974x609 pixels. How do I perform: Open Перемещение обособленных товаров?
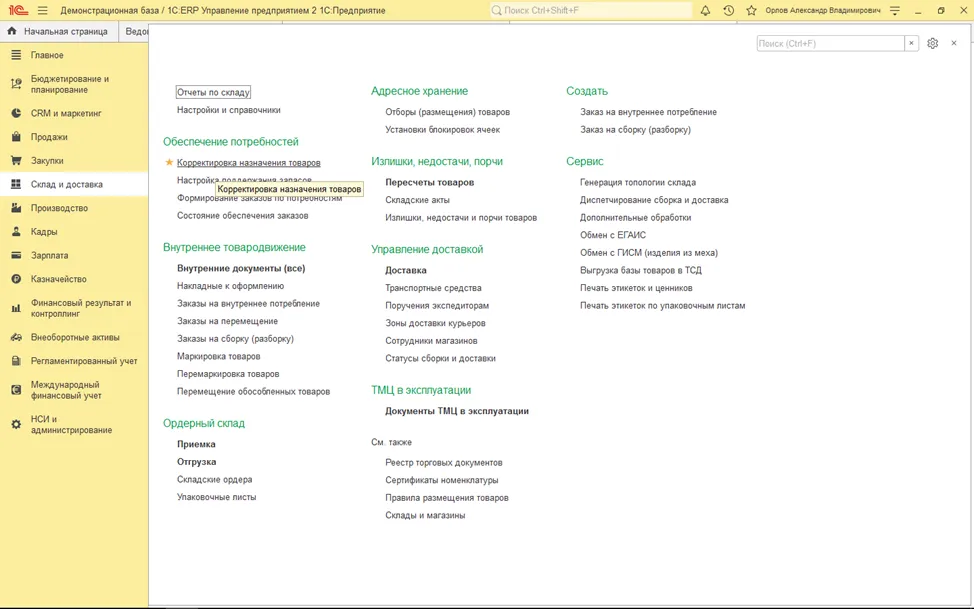[253, 392]
